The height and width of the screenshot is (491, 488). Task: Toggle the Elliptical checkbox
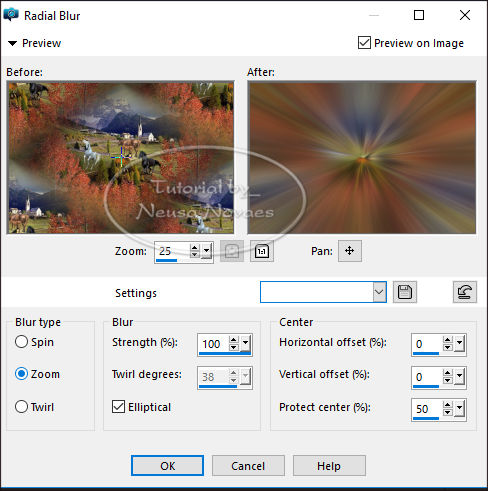click(118, 407)
